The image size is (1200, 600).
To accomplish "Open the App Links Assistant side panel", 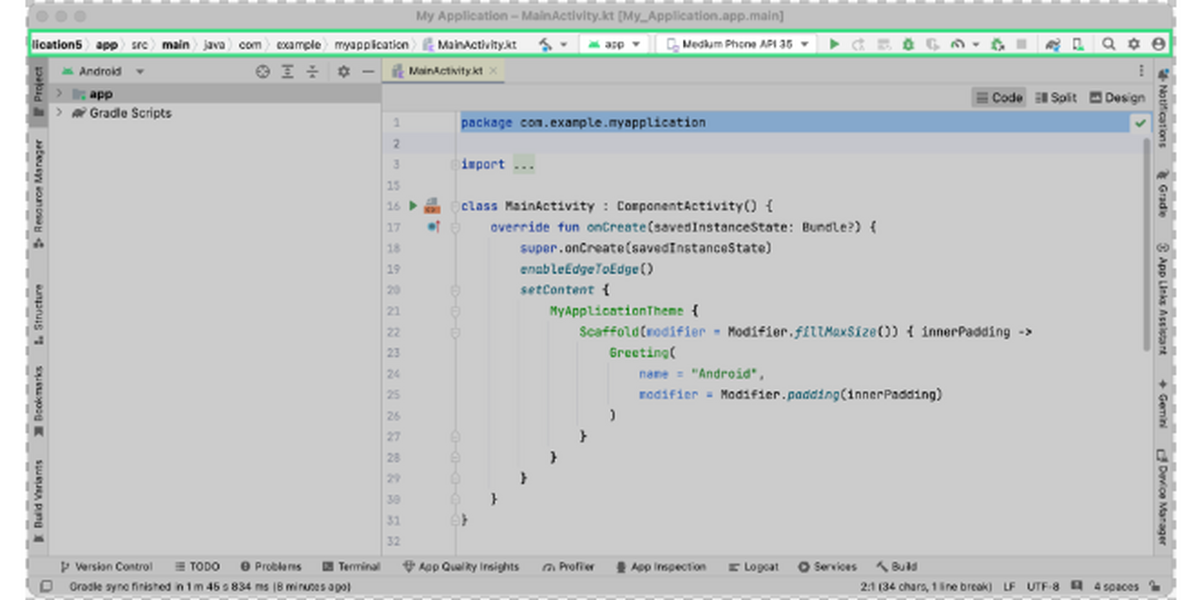I will click(x=1163, y=298).
